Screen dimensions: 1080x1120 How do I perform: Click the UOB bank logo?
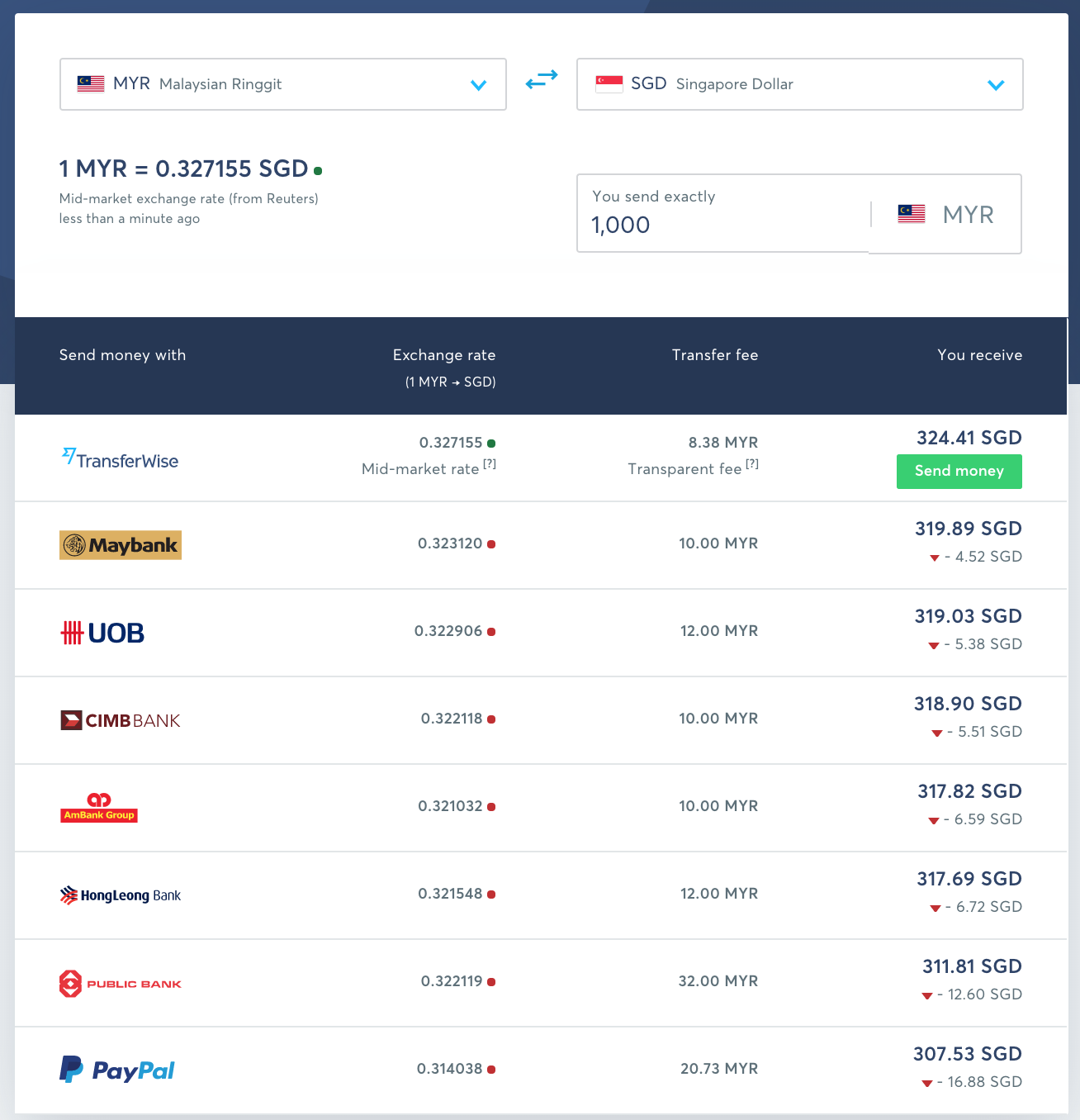click(103, 634)
